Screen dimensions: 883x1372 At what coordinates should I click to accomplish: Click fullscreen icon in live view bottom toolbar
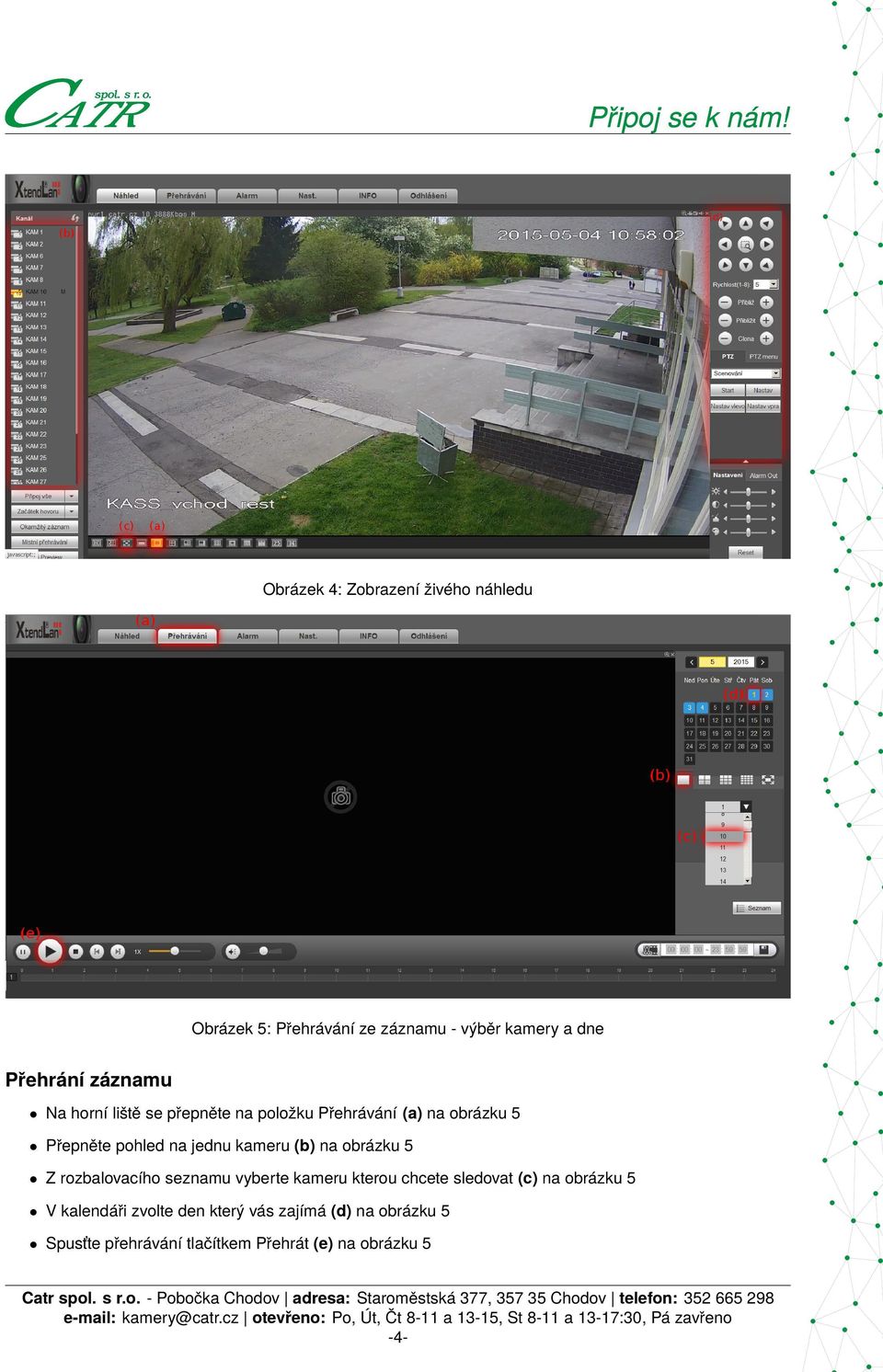[127, 543]
